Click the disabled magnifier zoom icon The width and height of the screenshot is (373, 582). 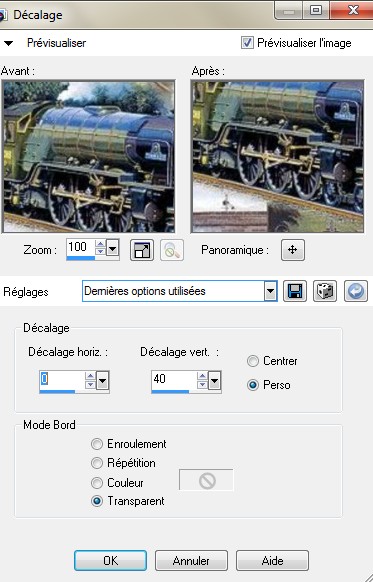171,251
